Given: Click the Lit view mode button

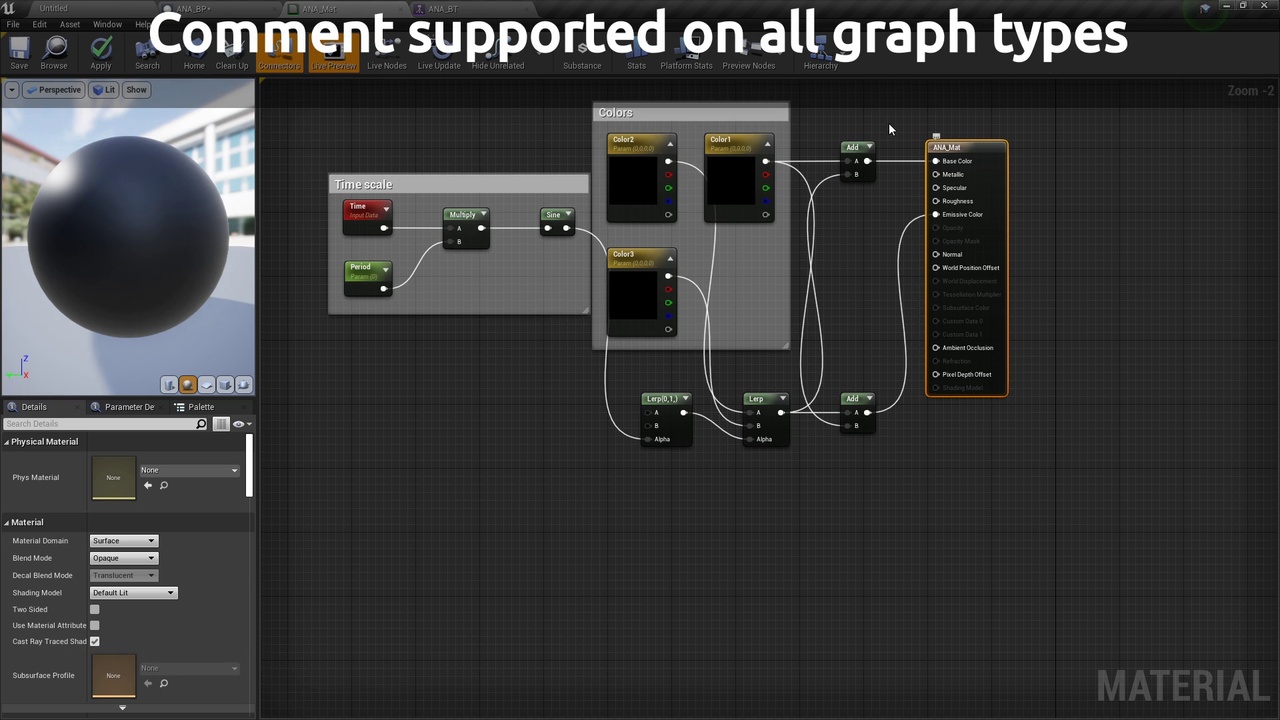Looking at the screenshot, I should tap(104, 90).
